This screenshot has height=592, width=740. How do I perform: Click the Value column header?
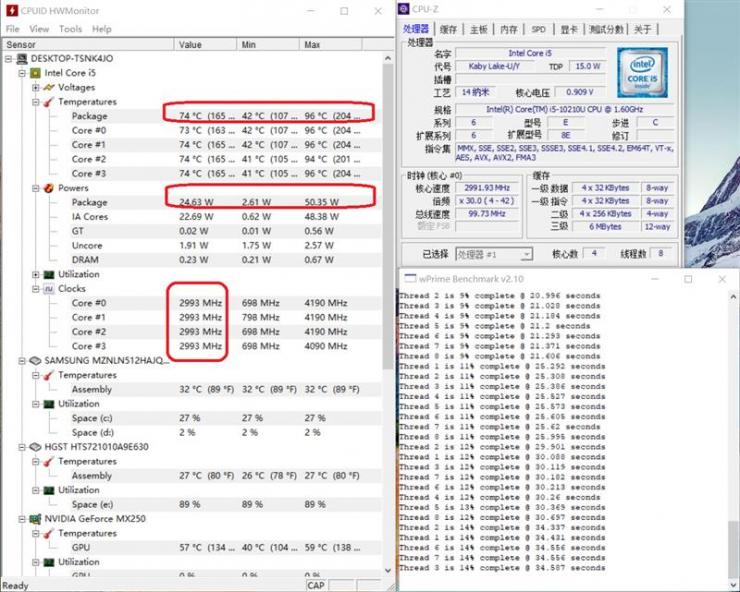coord(205,44)
